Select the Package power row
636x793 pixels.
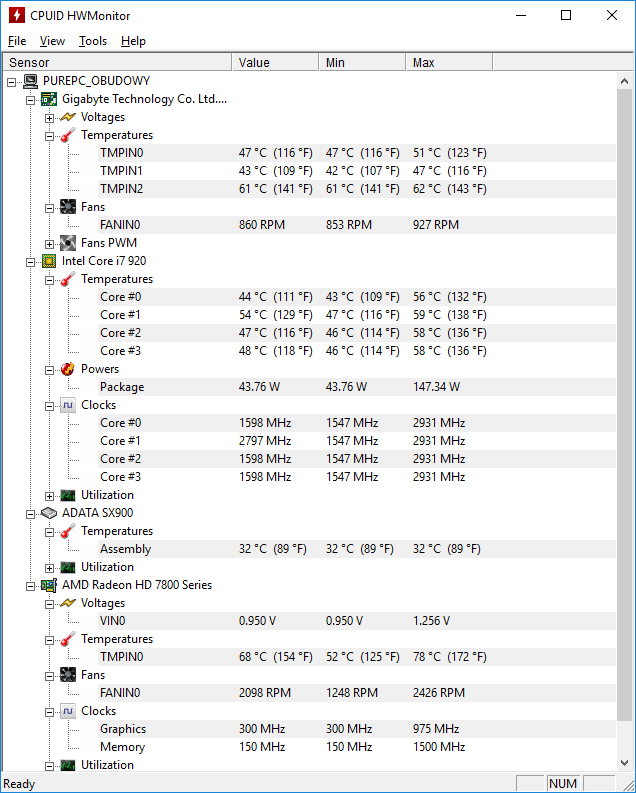[x=357, y=387]
